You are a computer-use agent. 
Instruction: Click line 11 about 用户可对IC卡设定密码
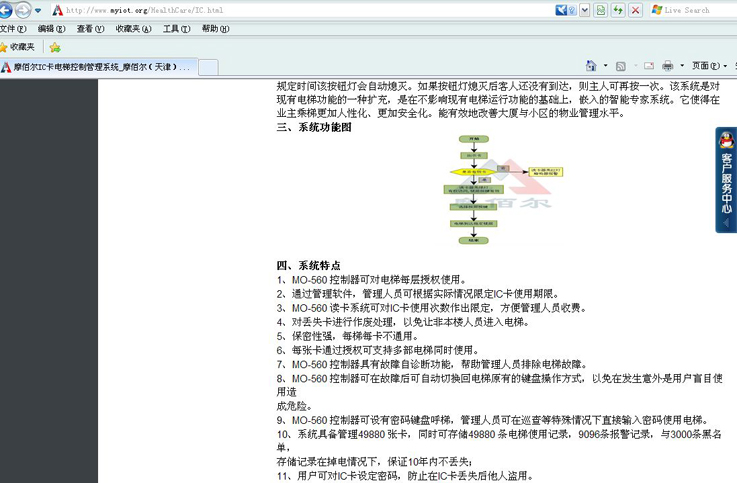(x=406, y=476)
